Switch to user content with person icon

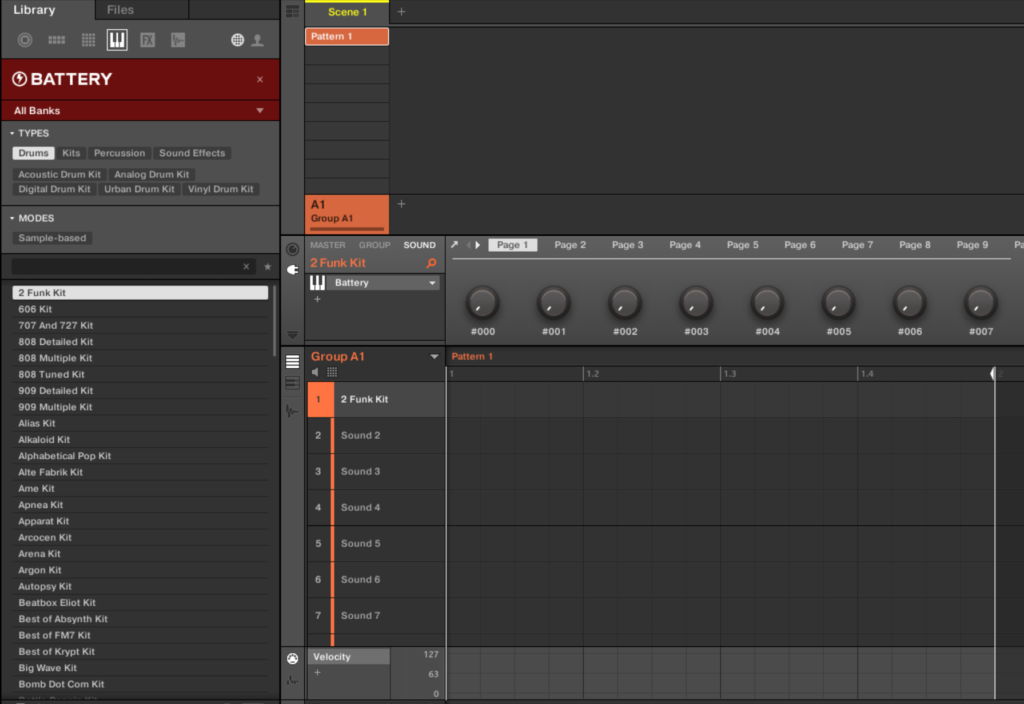click(x=257, y=40)
